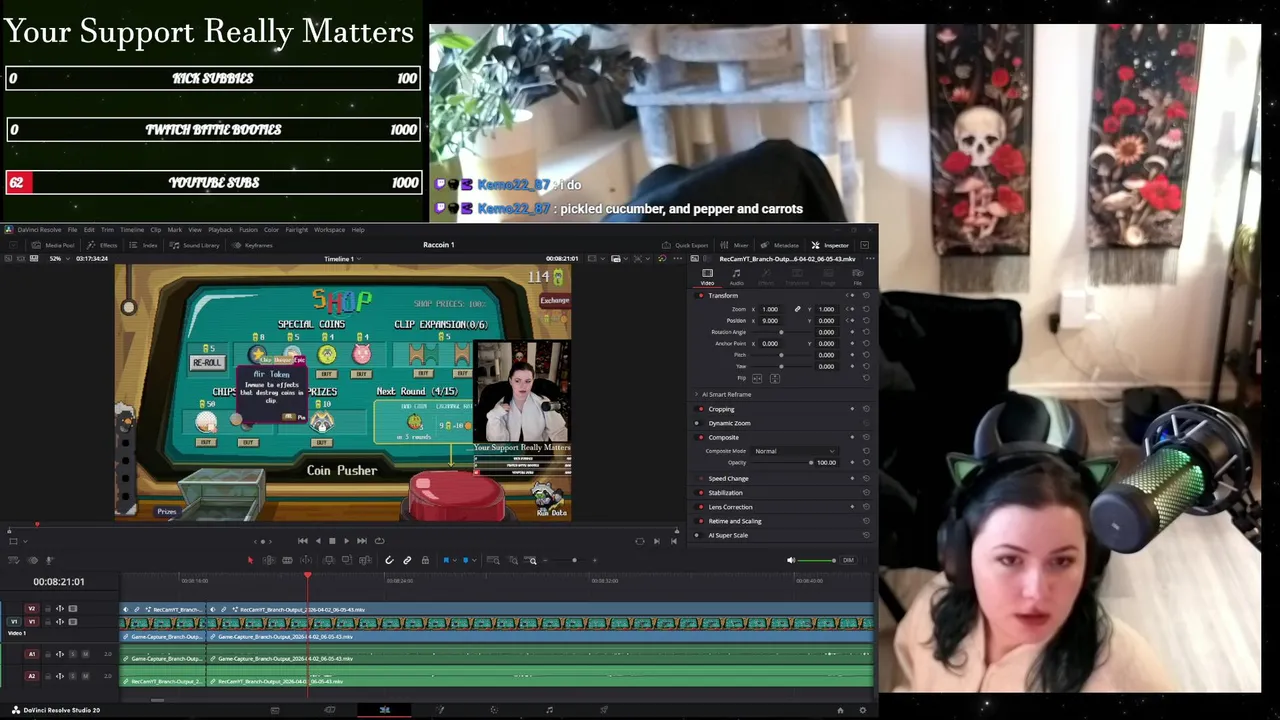Stop playback in the viewer
The height and width of the screenshot is (720, 1280).
point(332,541)
